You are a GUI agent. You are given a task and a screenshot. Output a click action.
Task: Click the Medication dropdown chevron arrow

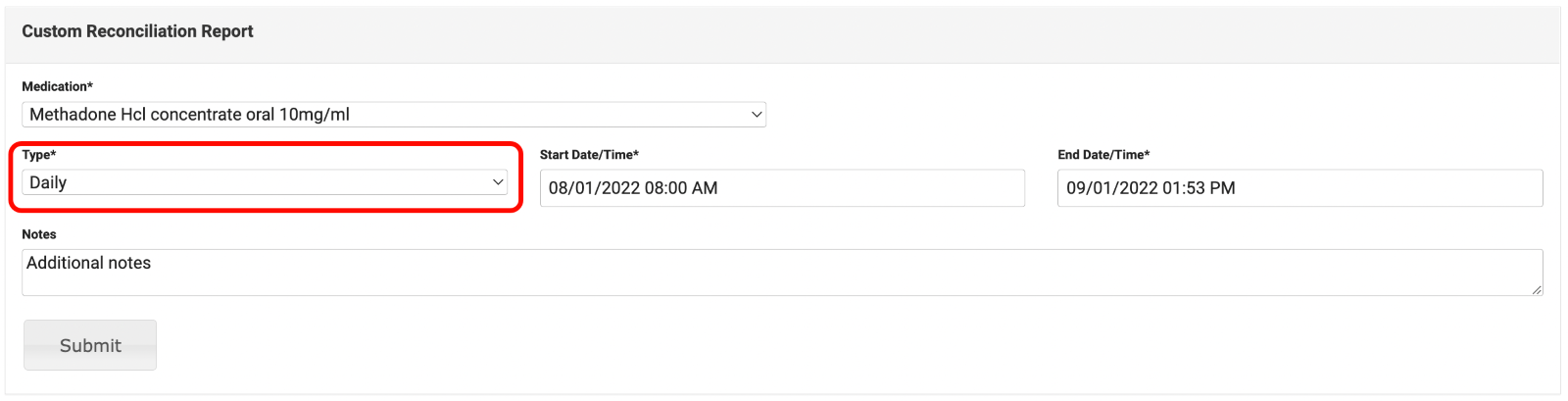coord(757,115)
